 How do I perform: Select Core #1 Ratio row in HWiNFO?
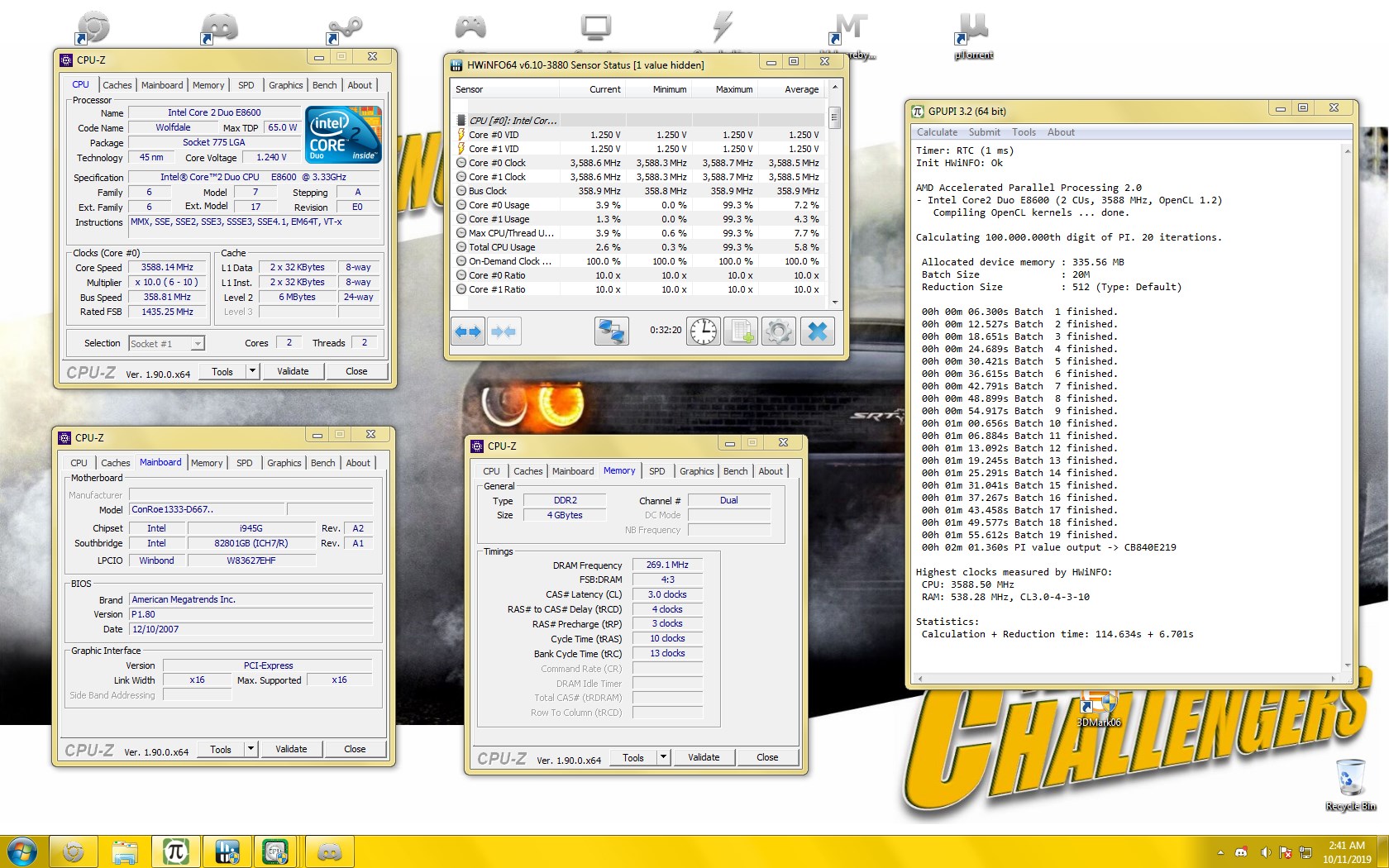[x=638, y=289]
